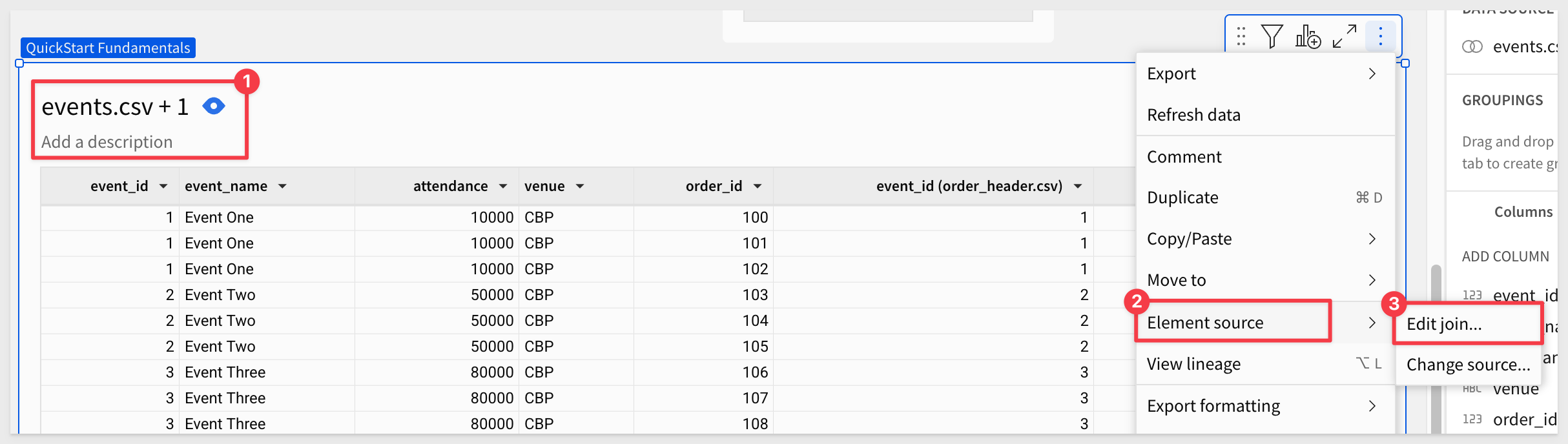Open the three-dot more menu
1568x444 pixels.
point(1380,36)
